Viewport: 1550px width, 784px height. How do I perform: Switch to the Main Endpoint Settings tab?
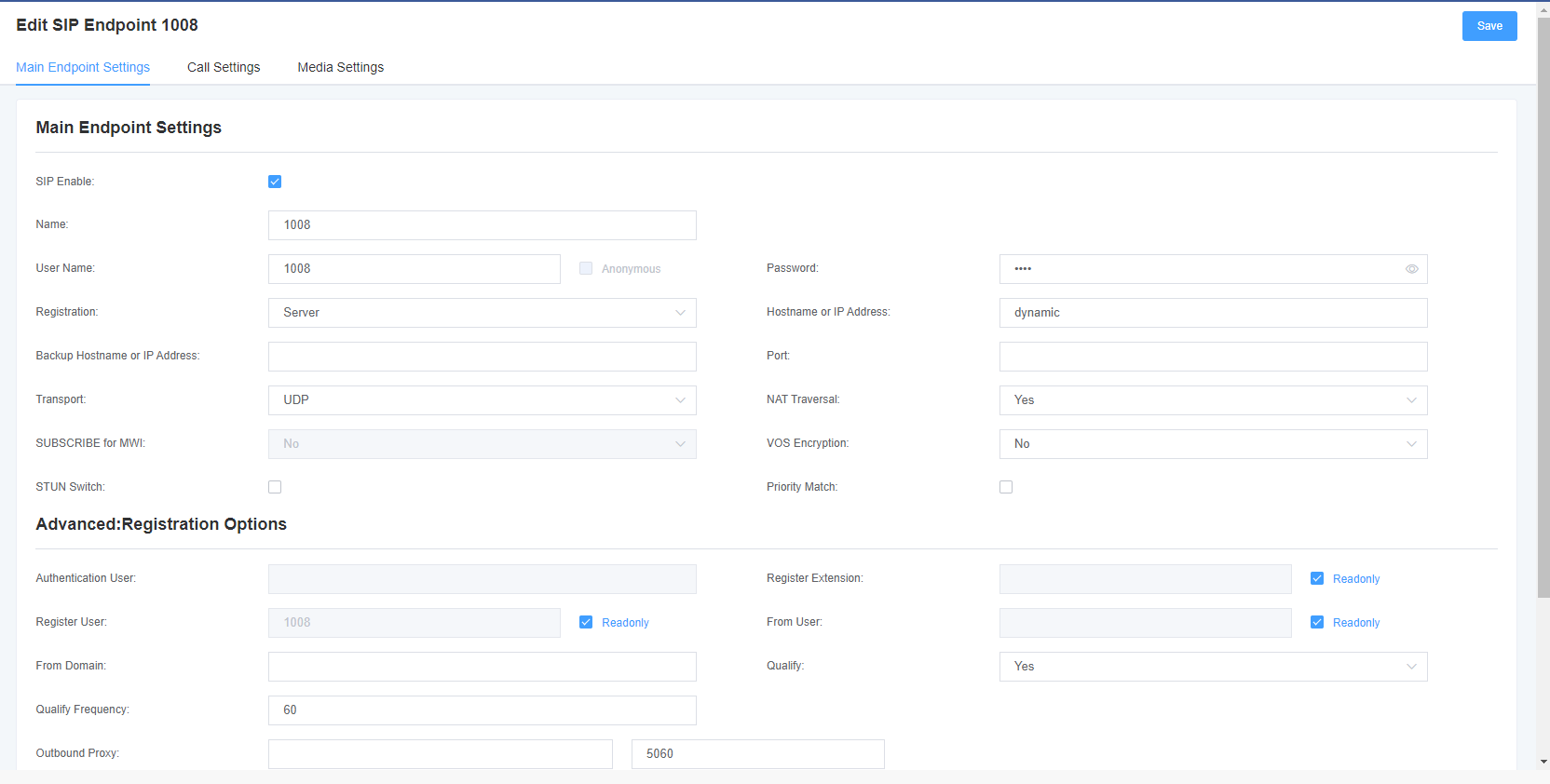83,67
